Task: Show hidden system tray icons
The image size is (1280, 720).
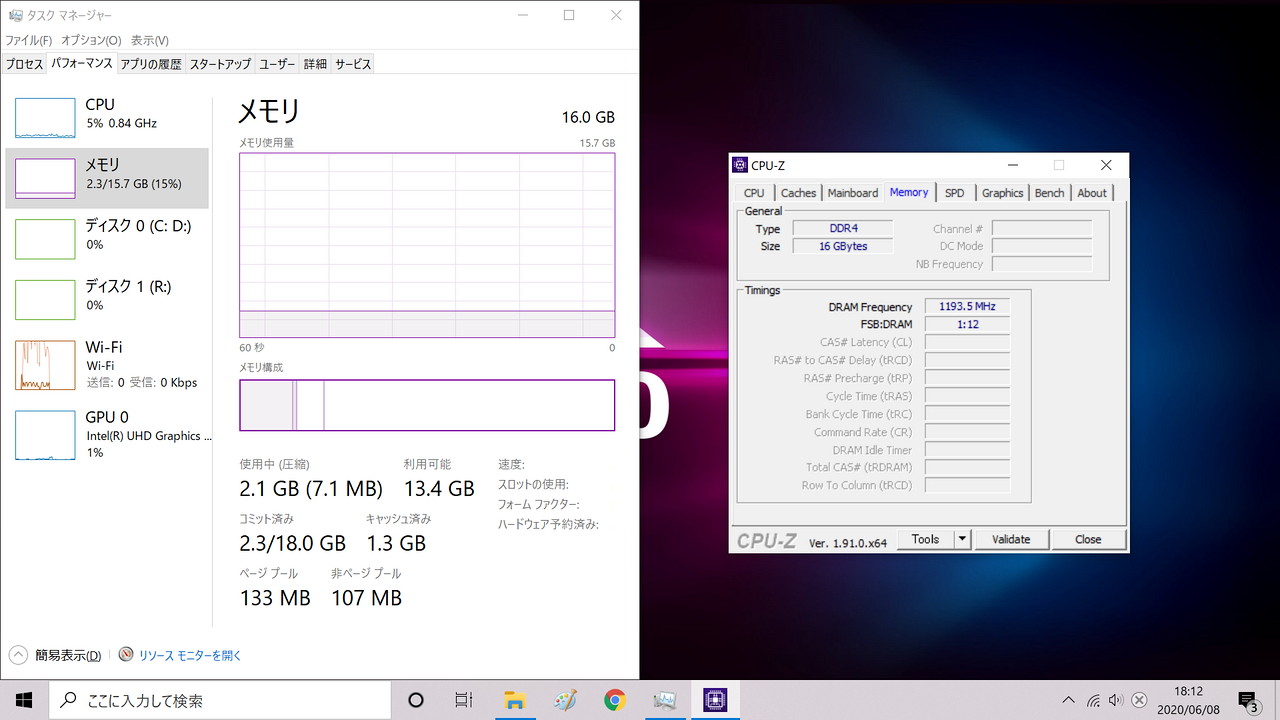Action: (x=1068, y=700)
